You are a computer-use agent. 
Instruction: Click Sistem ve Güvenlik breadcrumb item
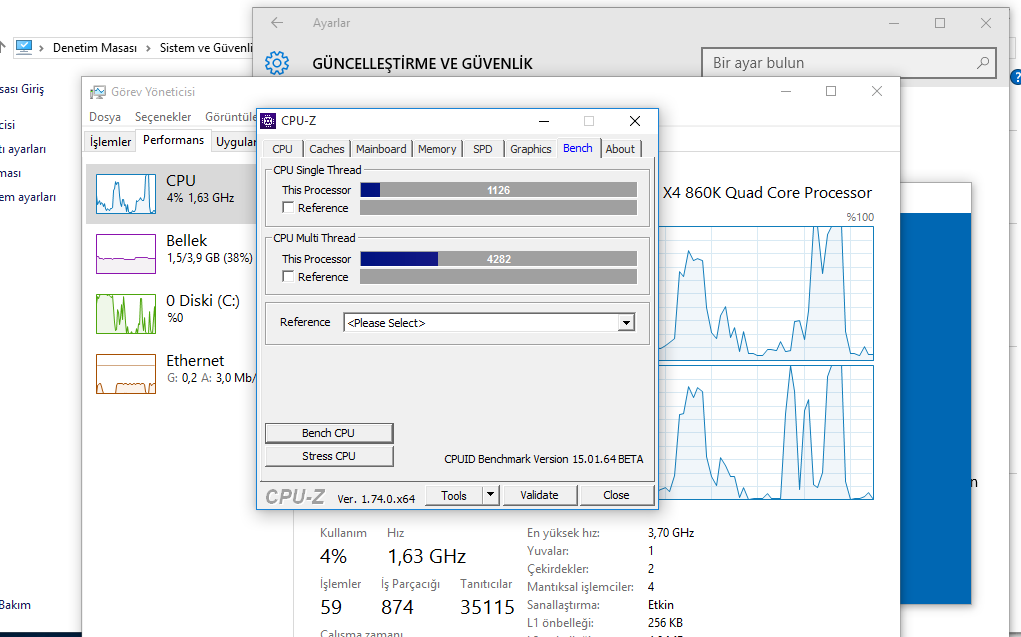[206, 48]
